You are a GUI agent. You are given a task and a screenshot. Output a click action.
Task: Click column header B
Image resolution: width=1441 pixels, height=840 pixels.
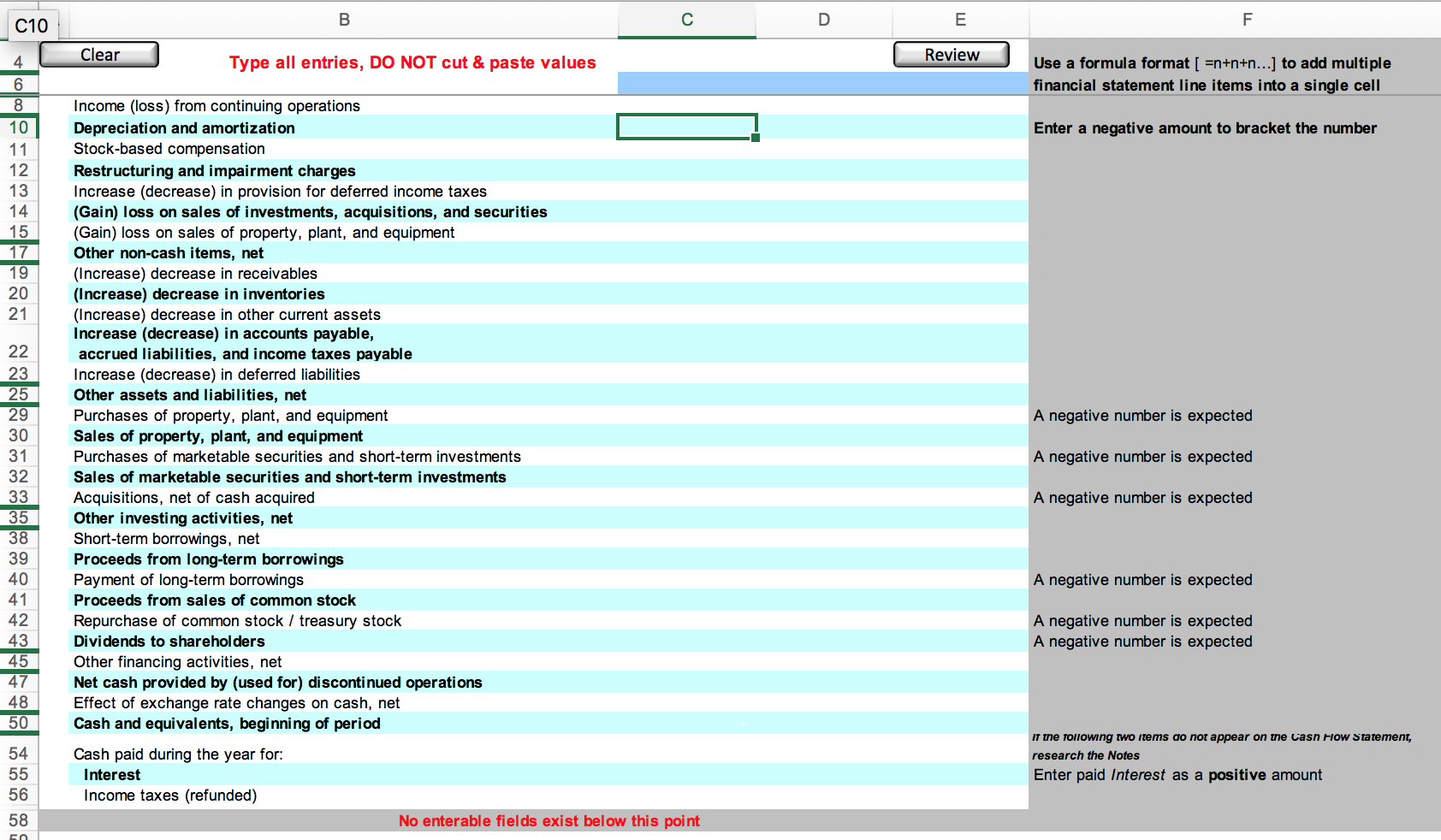[344, 19]
